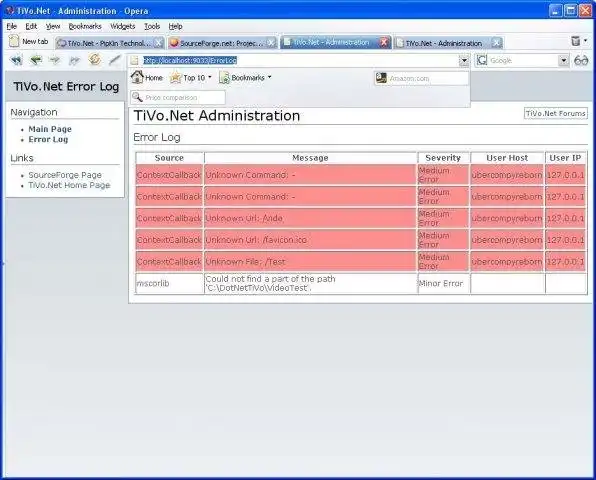Select the 'Unknown Url: /favicon.ico' message cell
The width and height of the screenshot is (596, 480).
coord(310,240)
